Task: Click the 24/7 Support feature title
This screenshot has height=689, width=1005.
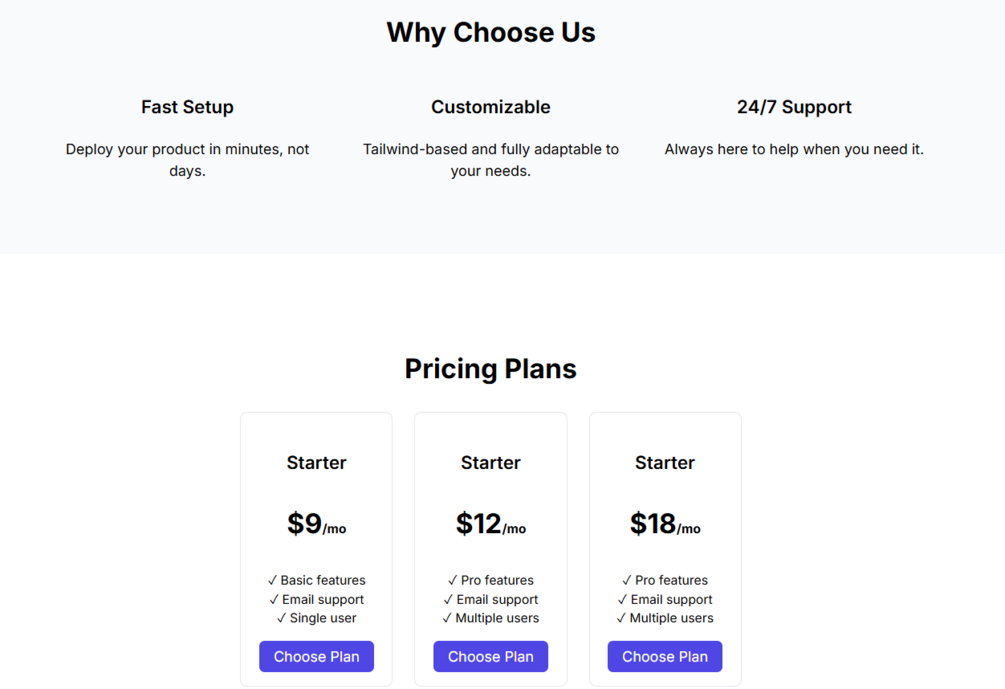Action: pyautogui.click(x=794, y=107)
